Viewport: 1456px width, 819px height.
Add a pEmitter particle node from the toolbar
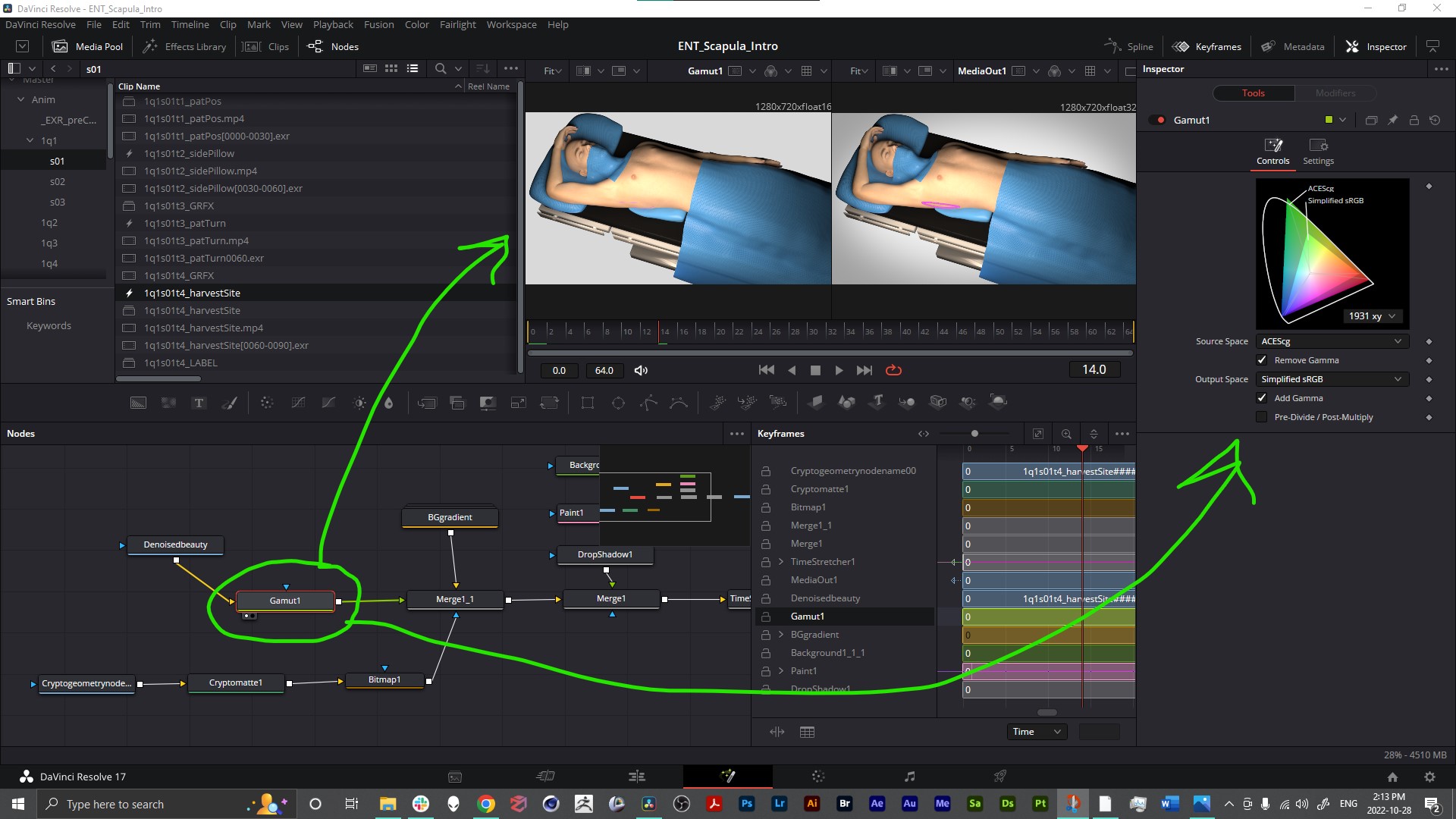pos(717,403)
